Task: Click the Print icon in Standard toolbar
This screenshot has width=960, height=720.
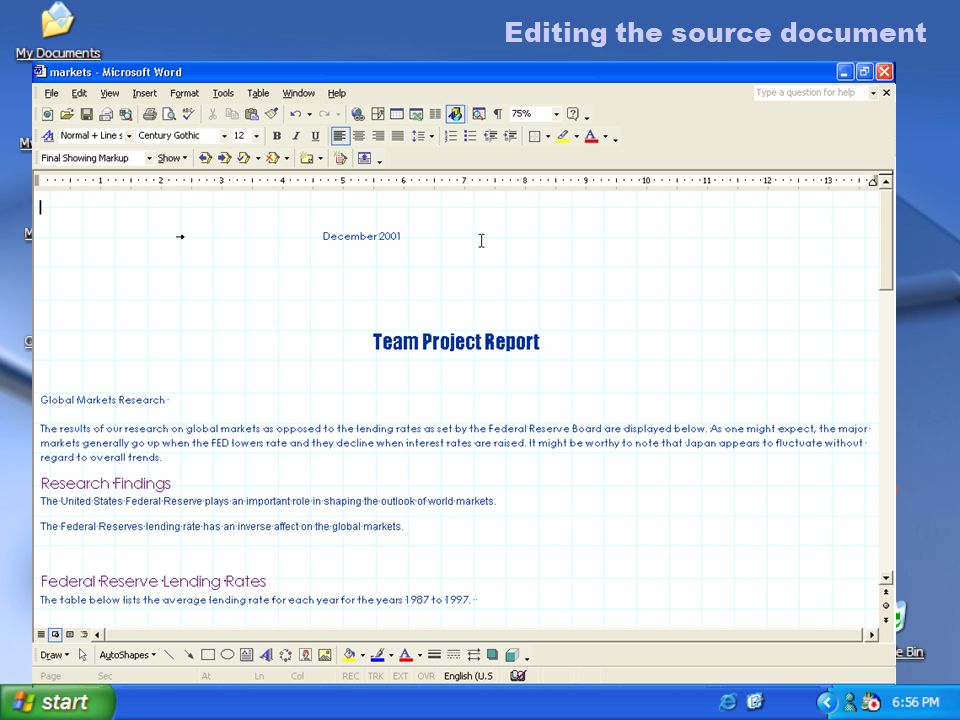Action: [149, 114]
